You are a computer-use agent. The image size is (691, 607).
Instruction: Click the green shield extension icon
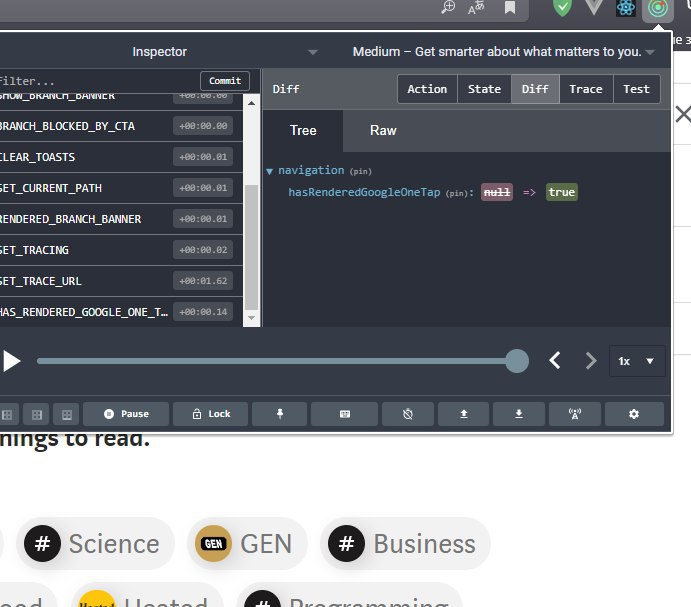pyautogui.click(x=562, y=7)
